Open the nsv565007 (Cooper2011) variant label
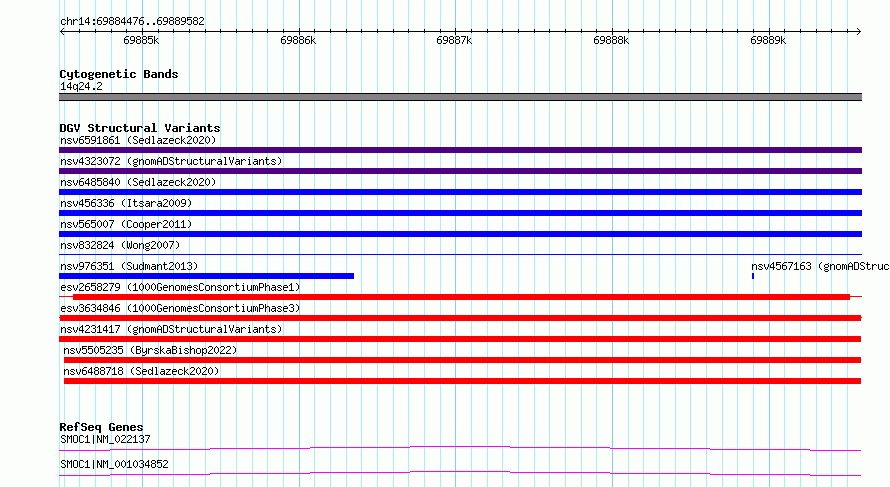890x487 pixels. tap(126, 224)
